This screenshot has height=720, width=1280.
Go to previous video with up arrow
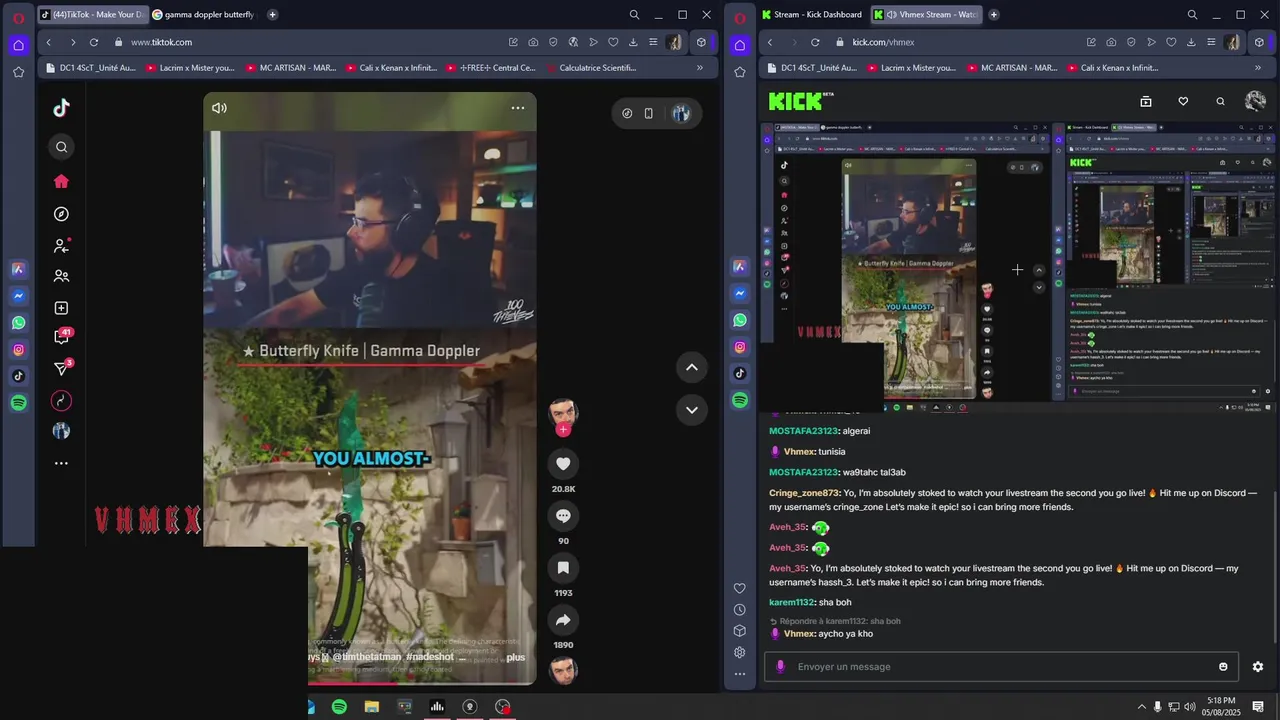pos(691,367)
